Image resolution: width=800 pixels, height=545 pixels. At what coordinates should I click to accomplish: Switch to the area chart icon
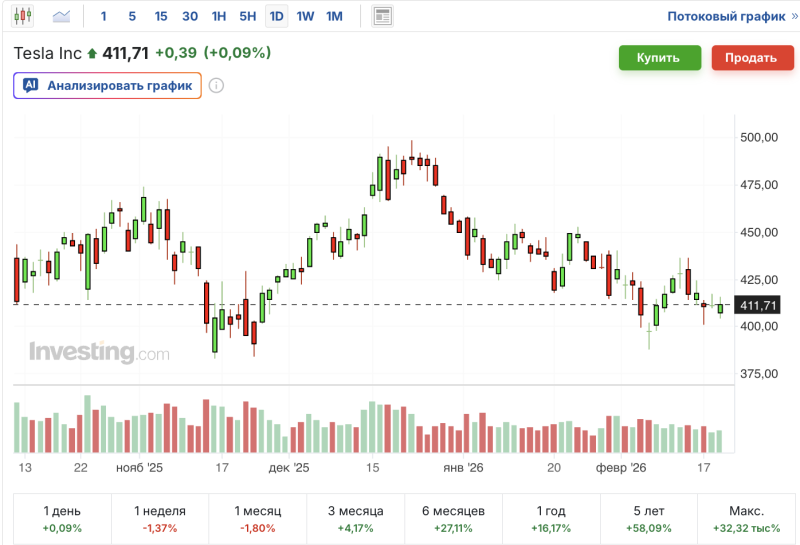point(62,16)
